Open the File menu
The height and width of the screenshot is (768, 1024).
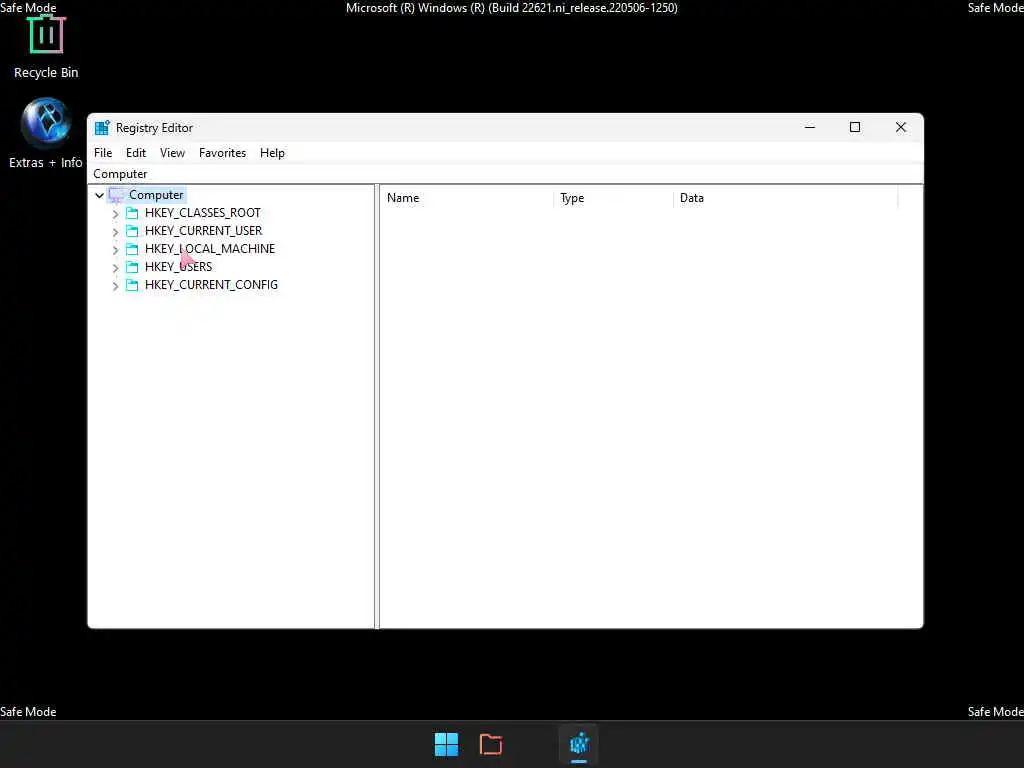[103, 153]
